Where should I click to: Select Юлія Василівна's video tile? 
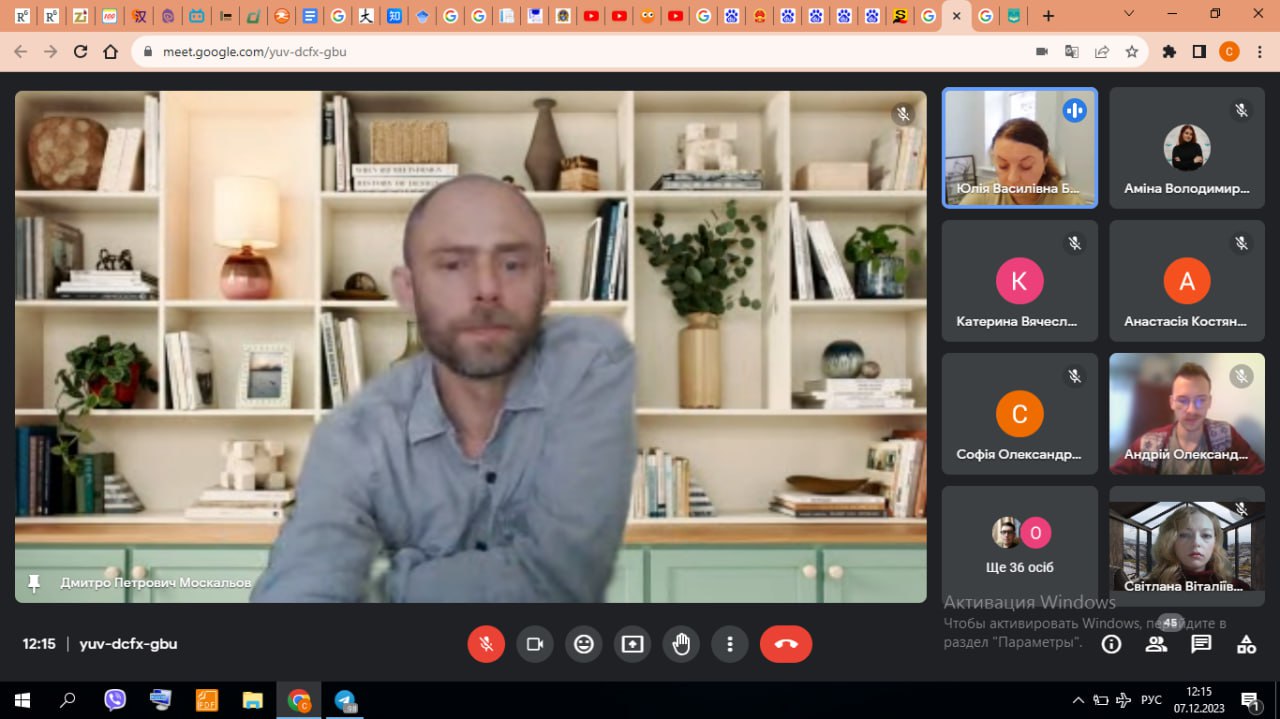[x=1019, y=147]
